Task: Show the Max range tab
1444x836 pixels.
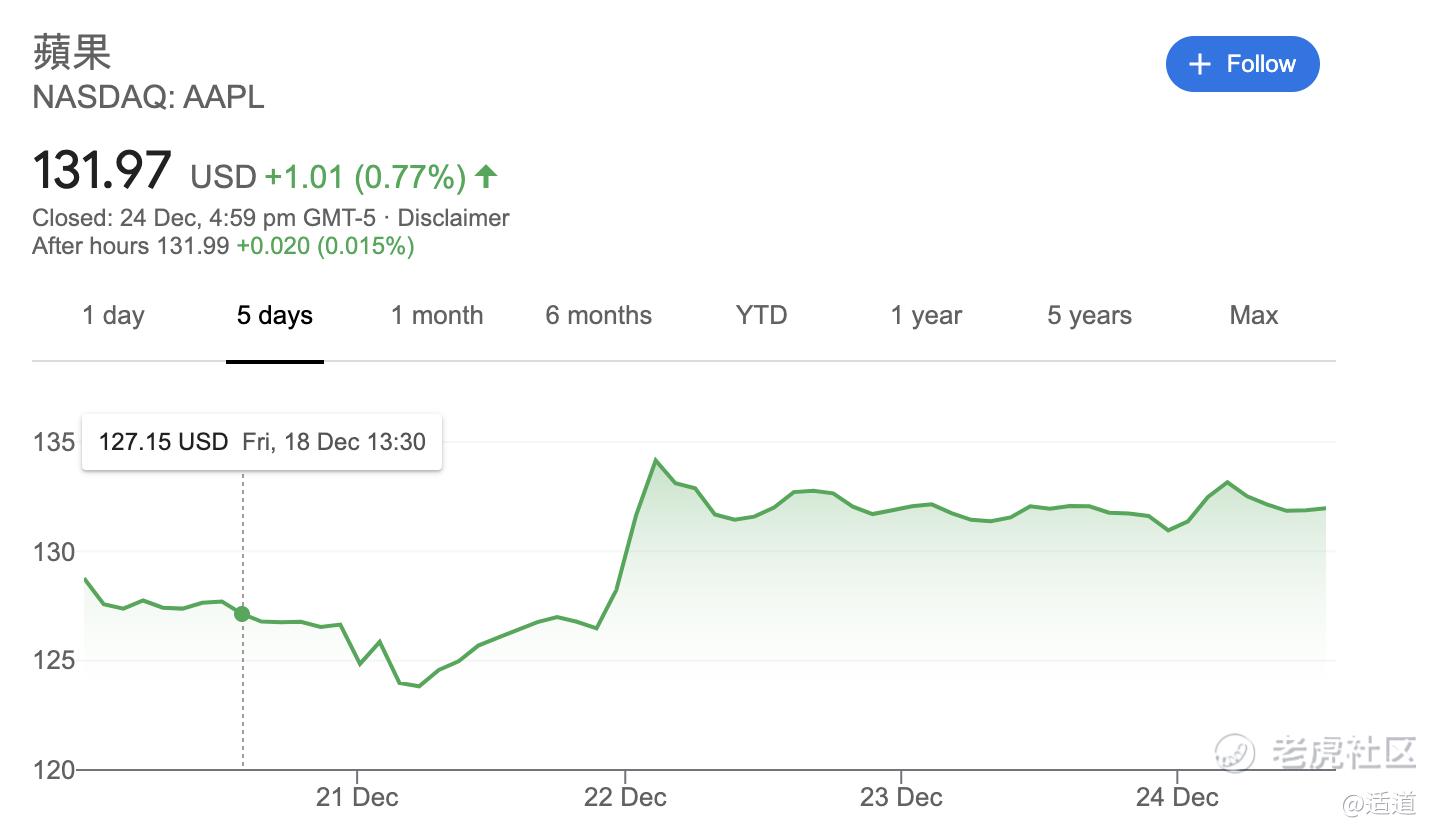Action: click(1253, 316)
